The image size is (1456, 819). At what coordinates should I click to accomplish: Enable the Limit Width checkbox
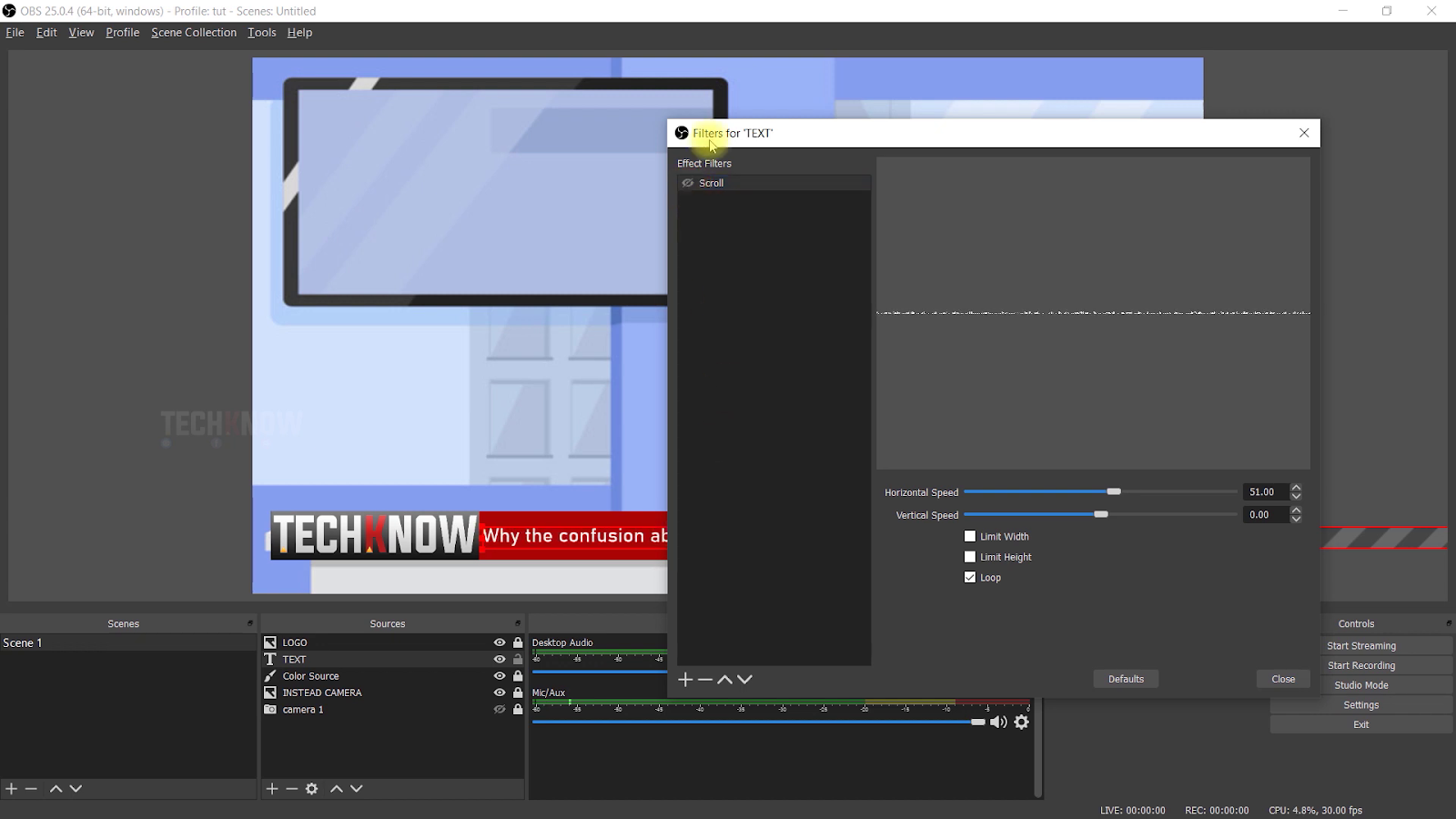[970, 537]
